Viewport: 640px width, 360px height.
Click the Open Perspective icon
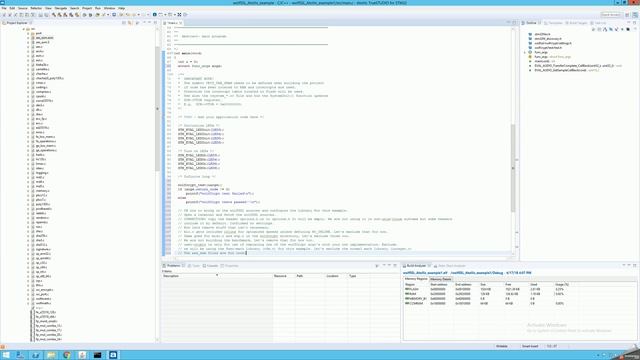click(x=627, y=15)
